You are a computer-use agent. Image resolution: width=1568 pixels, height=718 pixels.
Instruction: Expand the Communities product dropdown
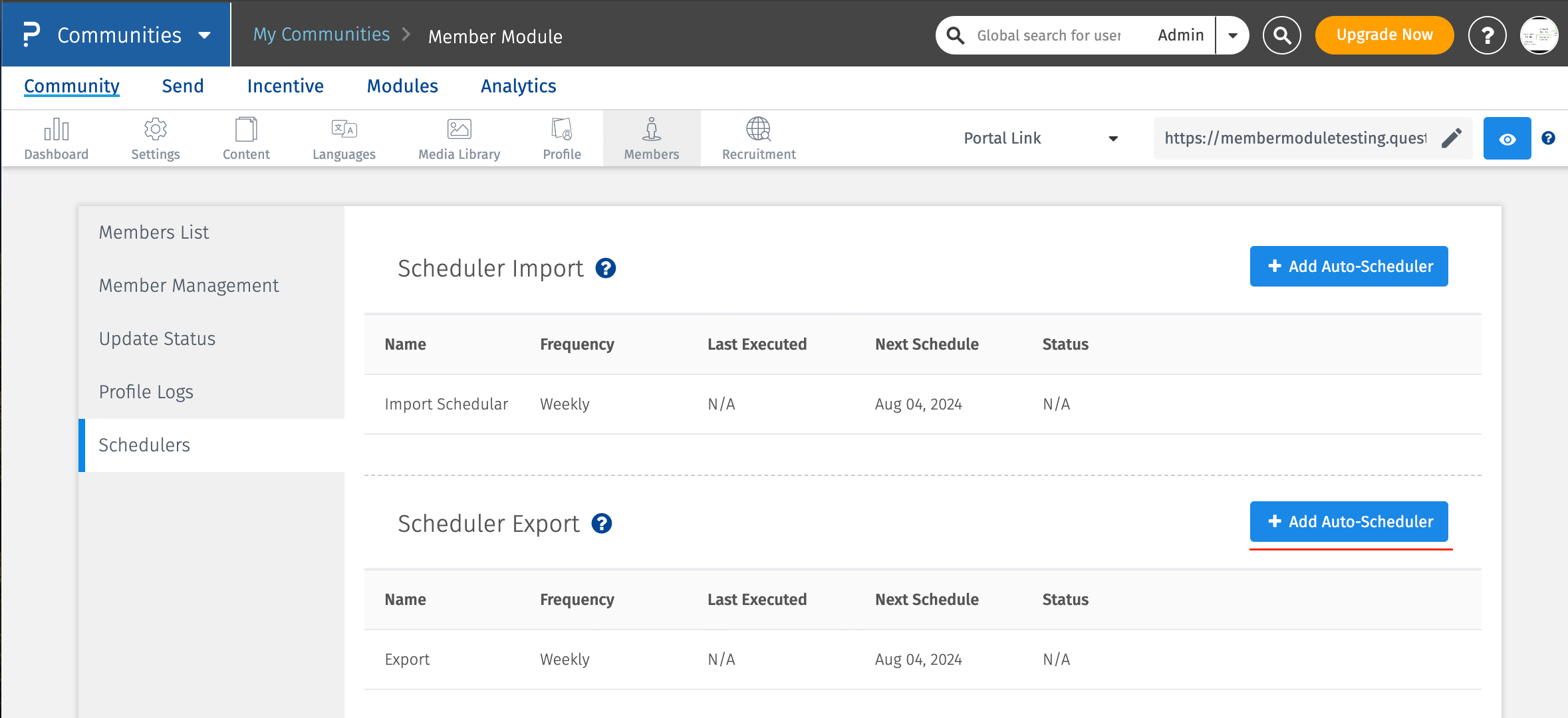205,35
